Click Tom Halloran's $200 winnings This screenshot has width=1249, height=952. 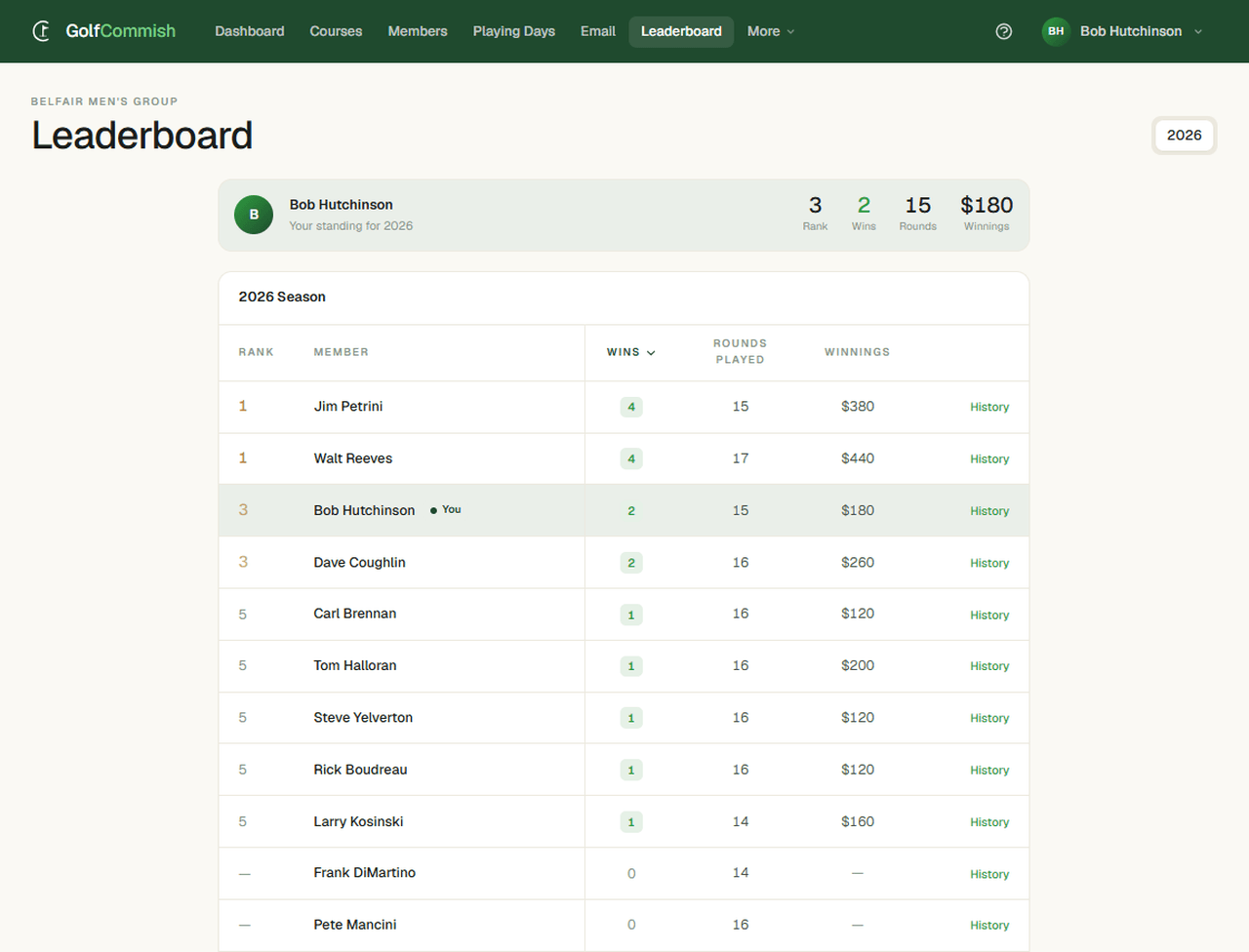858,665
